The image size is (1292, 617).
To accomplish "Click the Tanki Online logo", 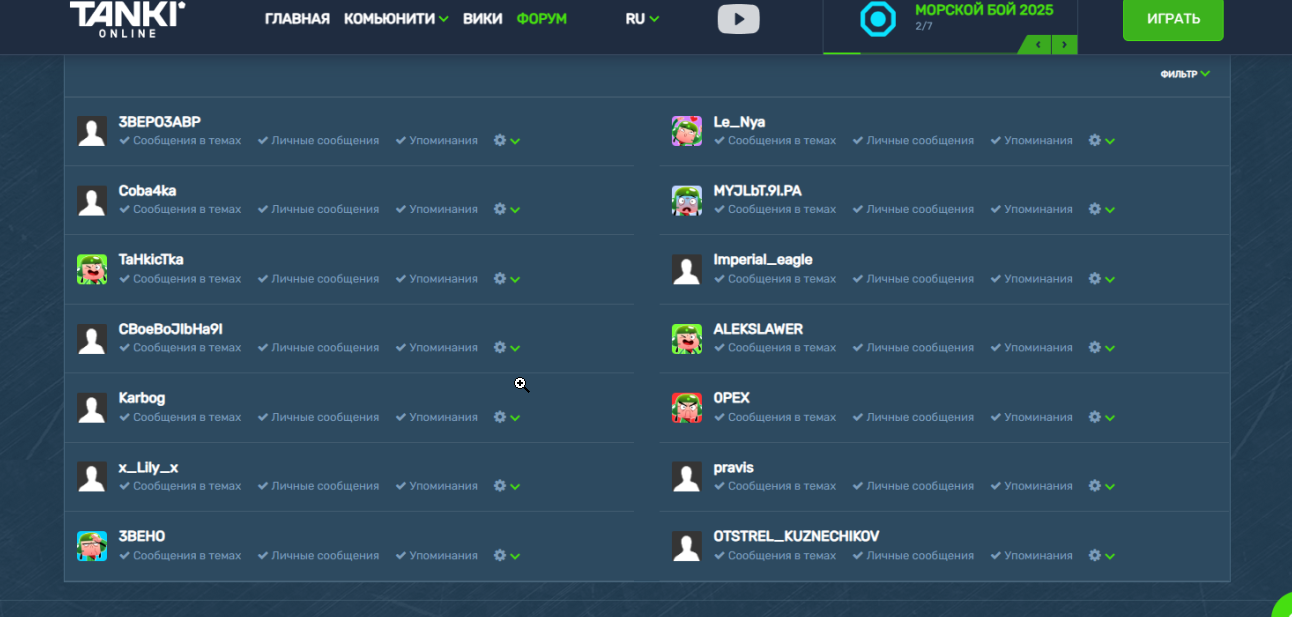I will tap(127, 19).
